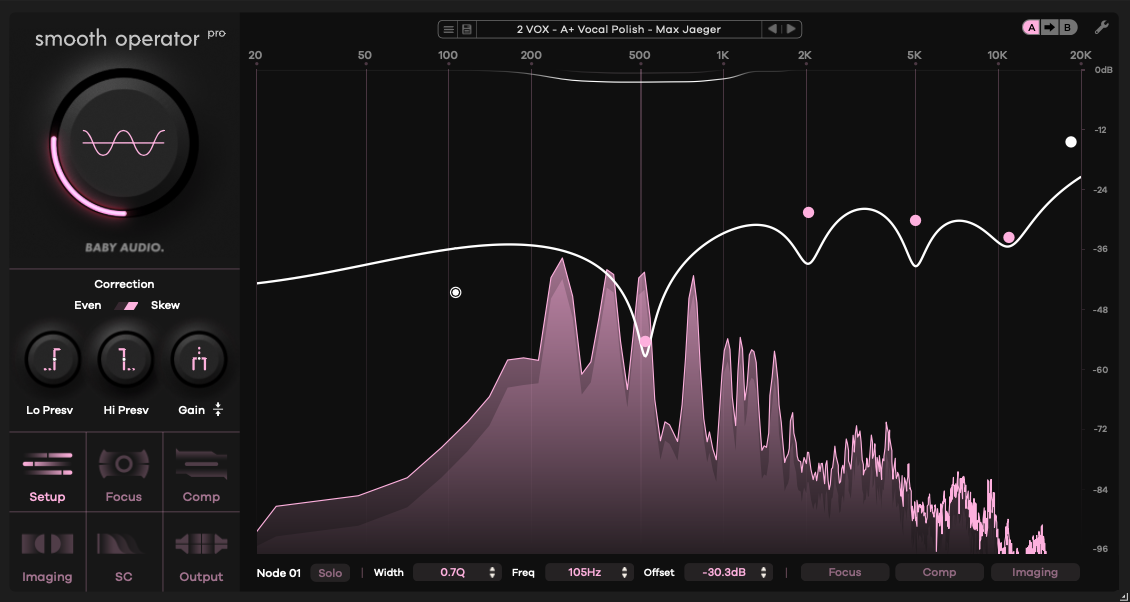
Task: Toggle Solo for Node 01
Action: (x=330, y=573)
